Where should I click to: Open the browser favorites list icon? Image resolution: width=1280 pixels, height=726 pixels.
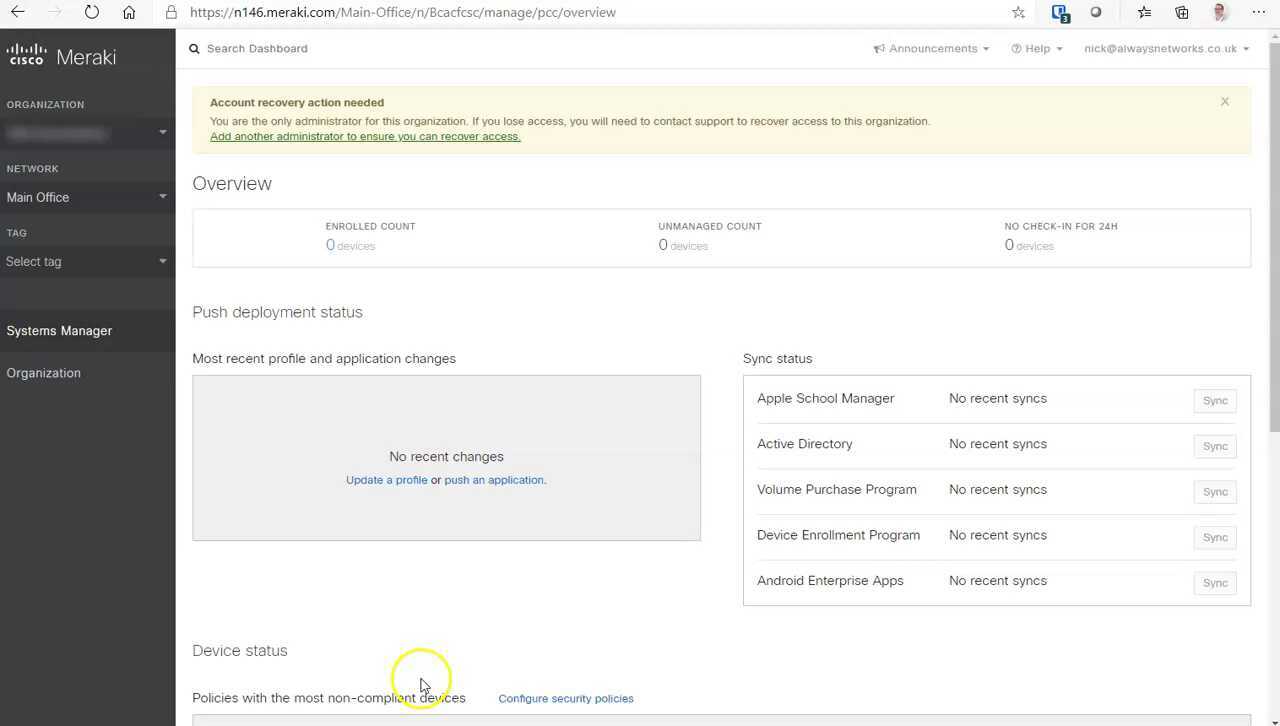pyautogui.click(x=1144, y=12)
